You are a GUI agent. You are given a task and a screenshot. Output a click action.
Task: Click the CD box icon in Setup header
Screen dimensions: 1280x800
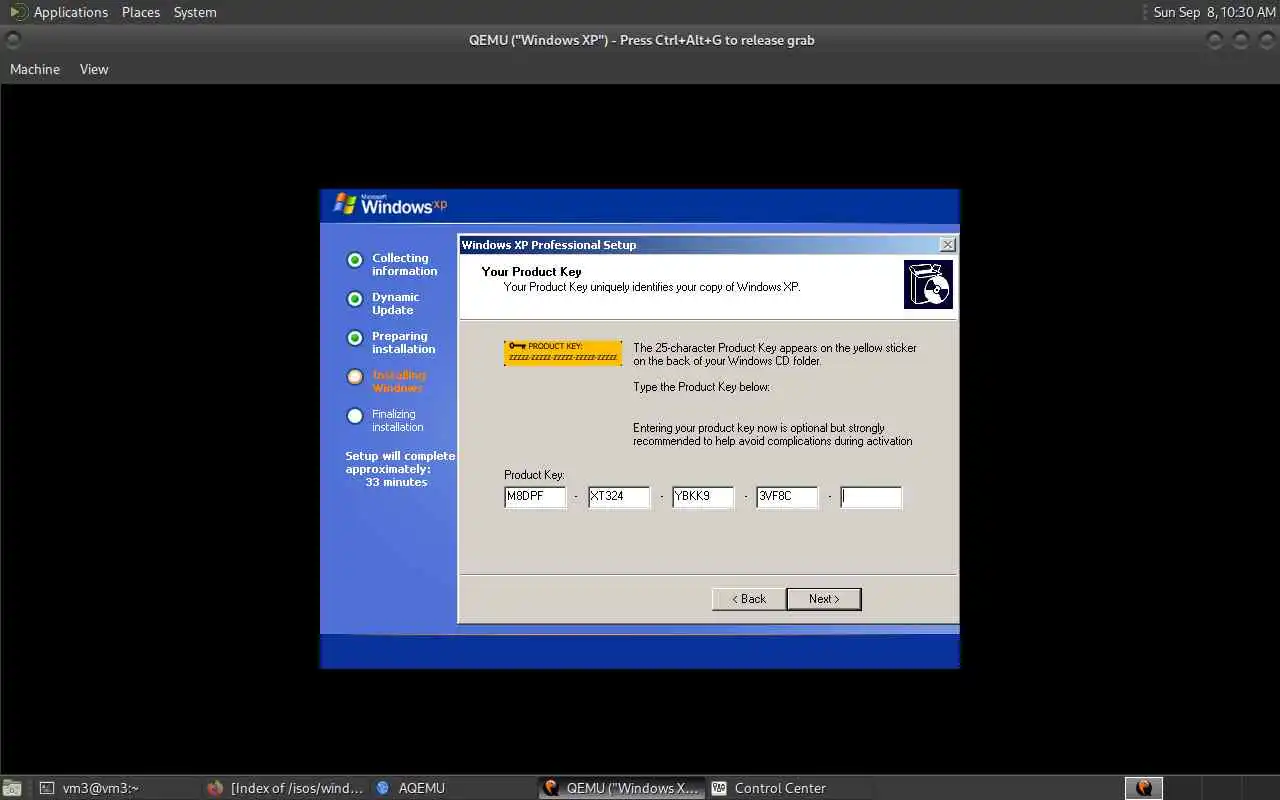coord(928,284)
